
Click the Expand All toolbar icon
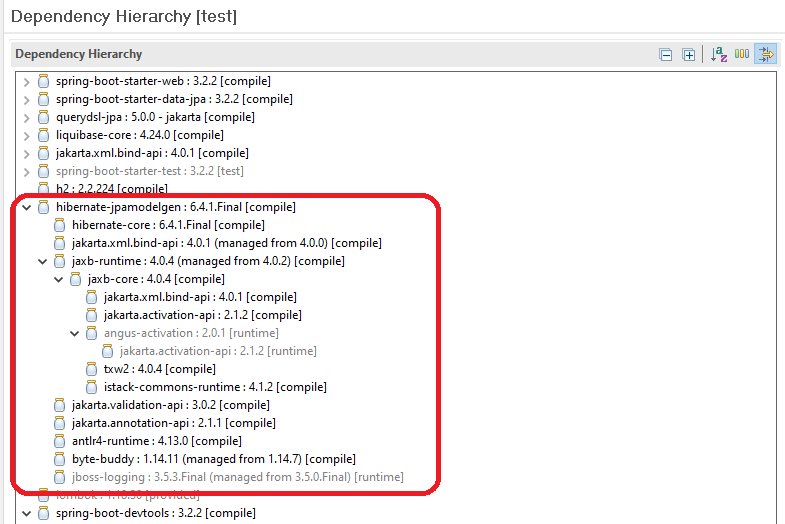click(x=689, y=55)
